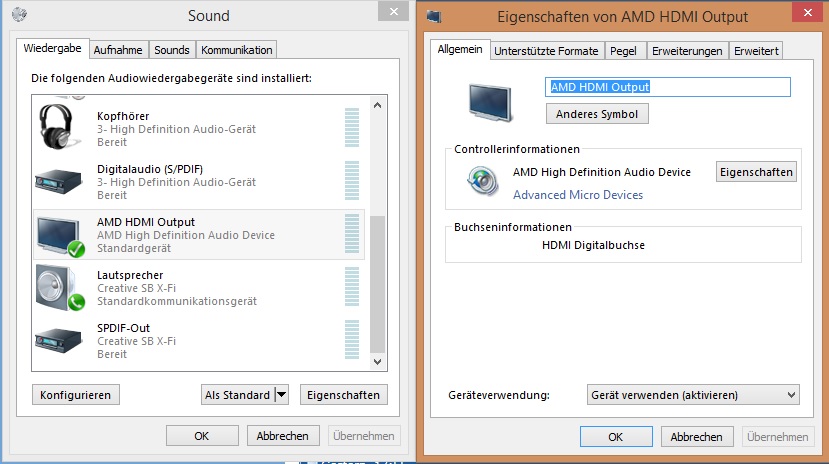Click the device list scrollbar thumb
The height and width of the screenshot is (464, 829).
pyautogui.click(x=377, y=284)
